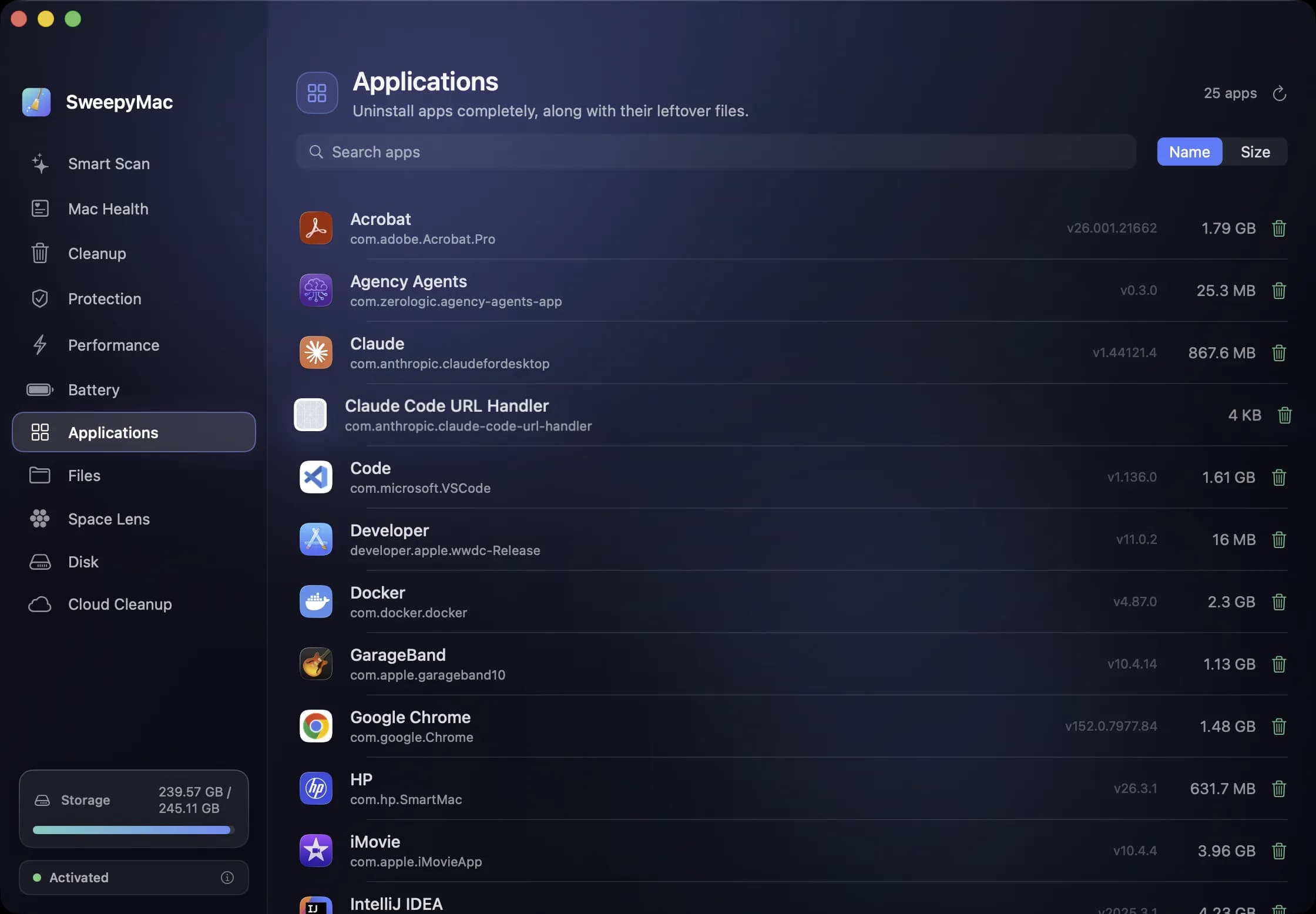Select Applications in the sidebar

(134, 432)
